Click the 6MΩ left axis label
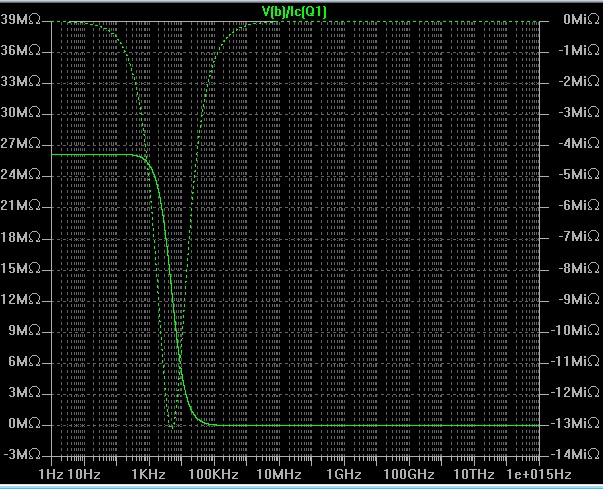 pyautogui.click(x=25, y=361)
